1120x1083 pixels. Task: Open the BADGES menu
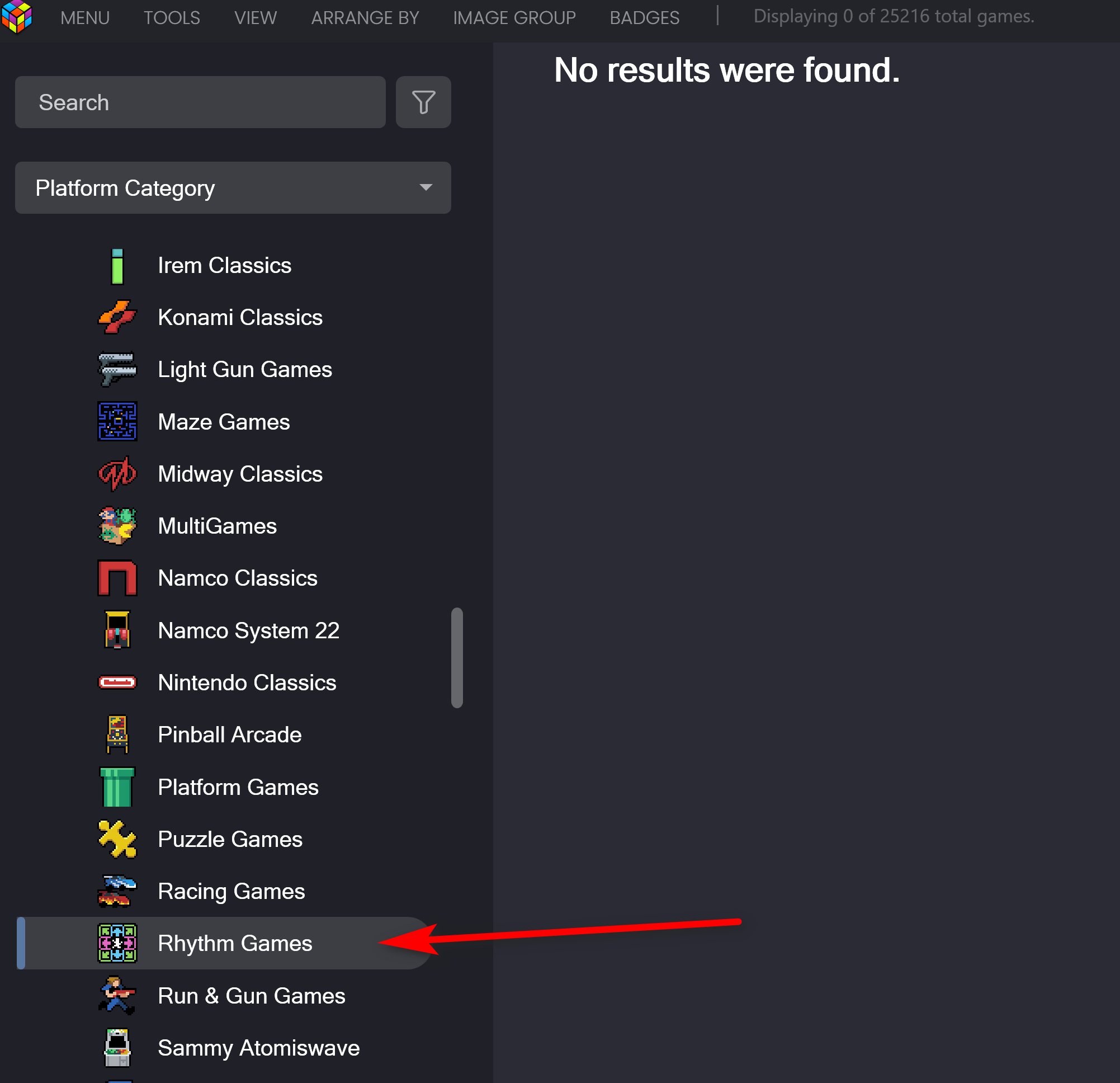pyautogui.click(x=644, y=18)
